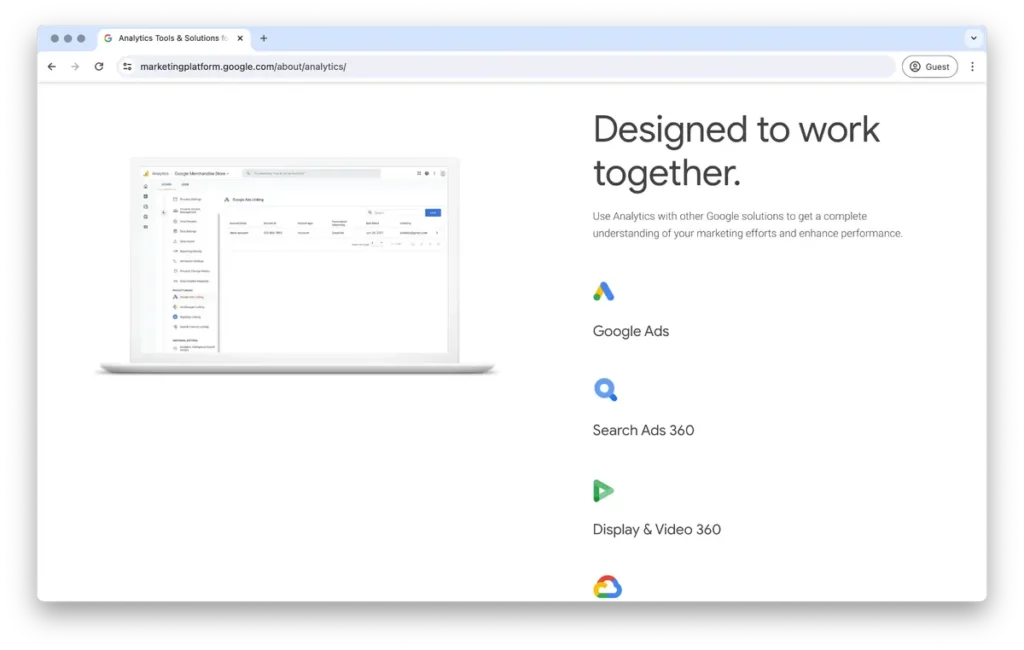Click the laptop Analytics screenshot image
The width and height of the screenshot is (1024, 650).
[295, 266]
